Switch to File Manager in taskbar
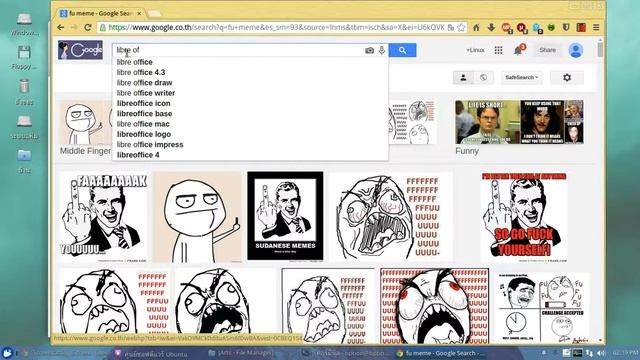Image resolution: width=640 pixels, height=360 pixels. [240, 353]
